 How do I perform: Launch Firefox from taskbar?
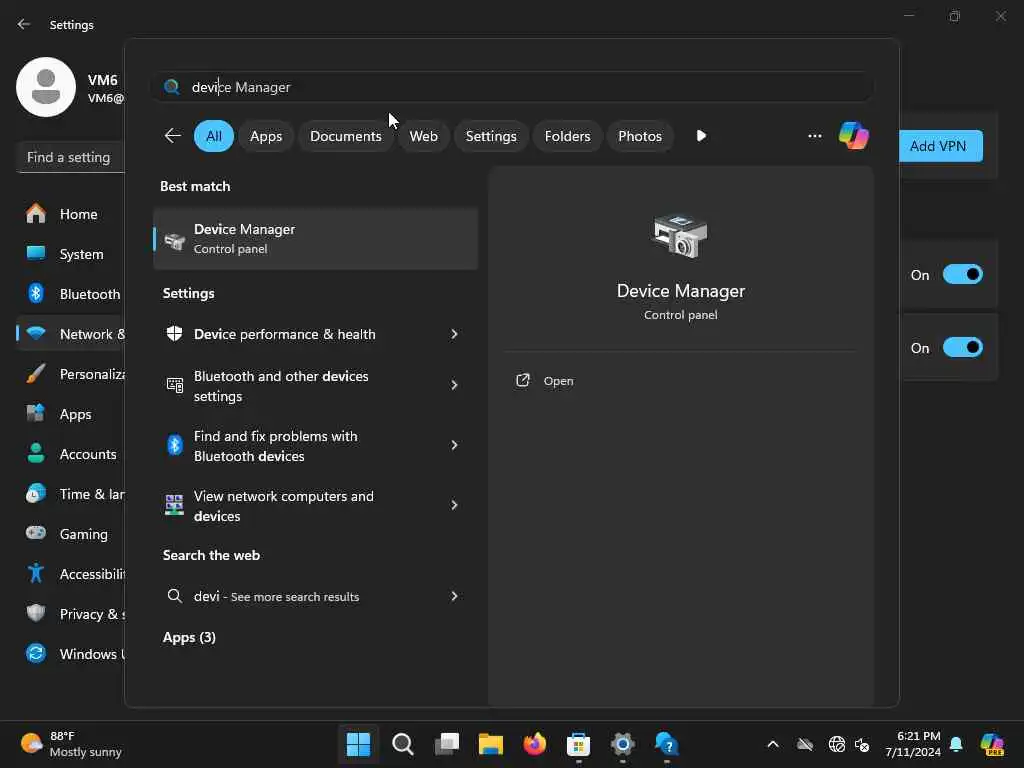535,744
